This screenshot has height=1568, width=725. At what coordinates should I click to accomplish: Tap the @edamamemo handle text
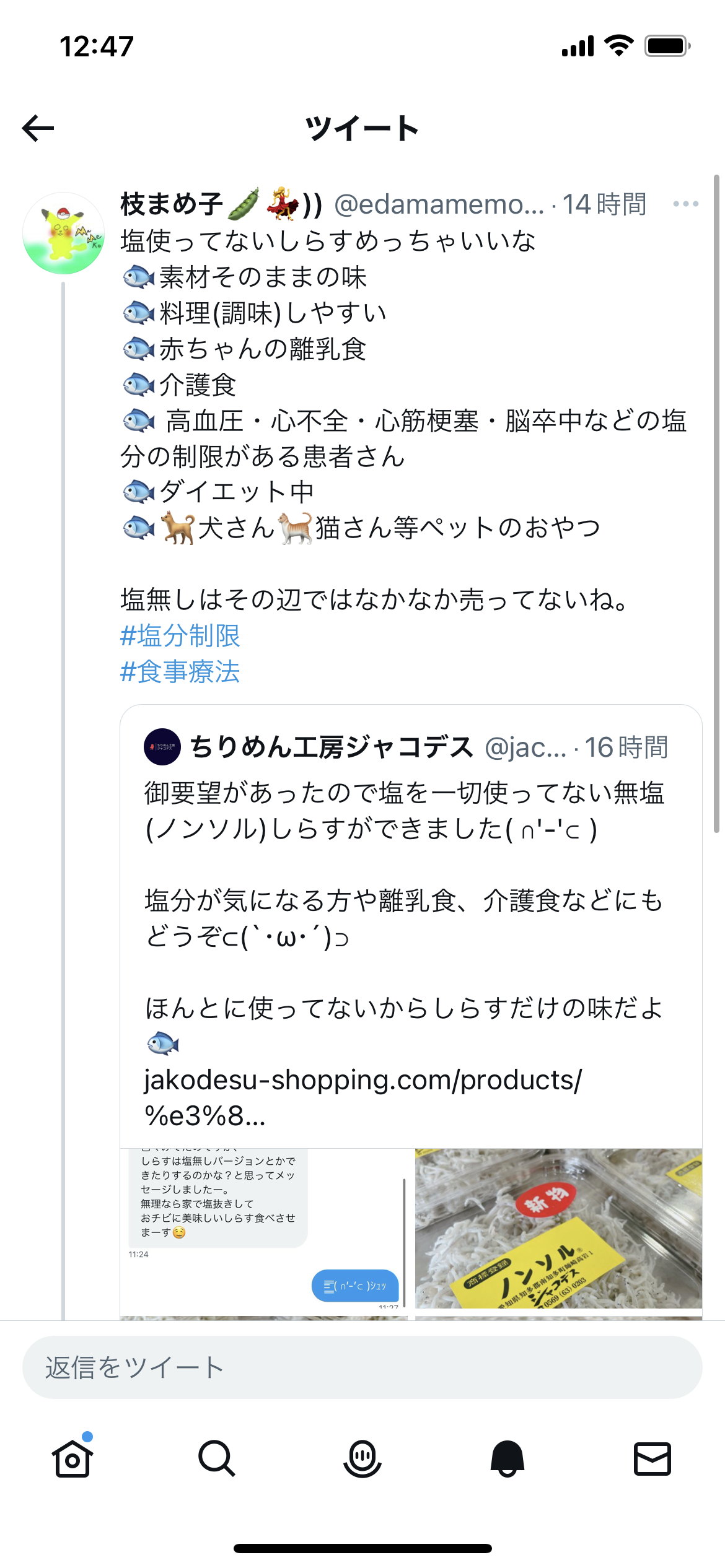point(439,204)
